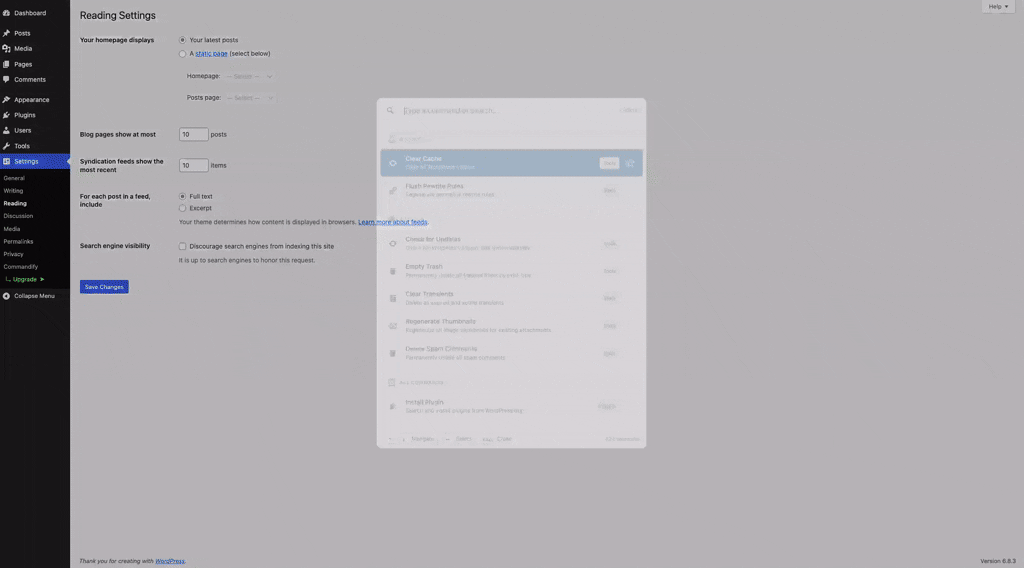Open the Homepage select dropdown
This screenshot has height=568, width=1024.
(249, 76)
